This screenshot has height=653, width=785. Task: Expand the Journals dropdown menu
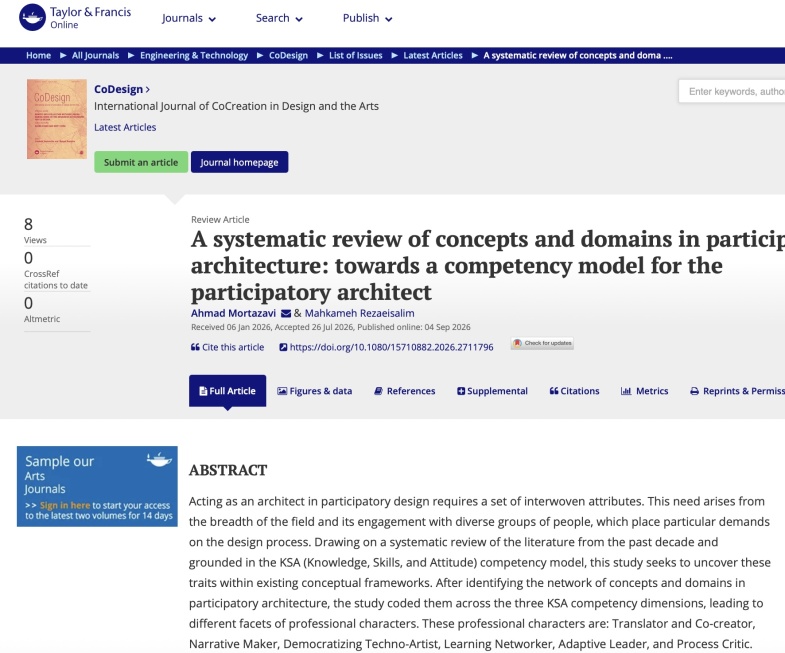(189, 19)
